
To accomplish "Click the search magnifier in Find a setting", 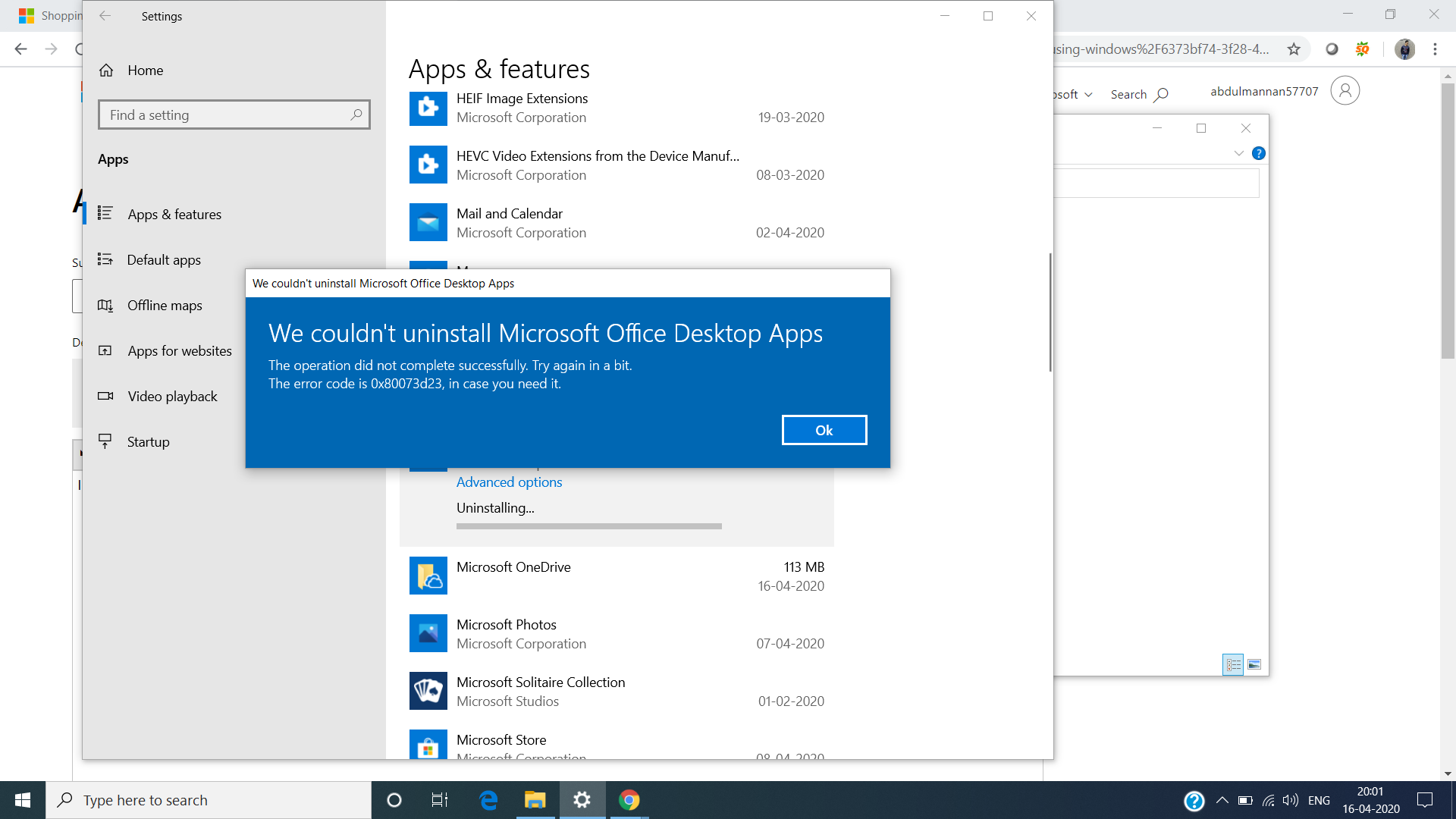I will click(356, 115).
